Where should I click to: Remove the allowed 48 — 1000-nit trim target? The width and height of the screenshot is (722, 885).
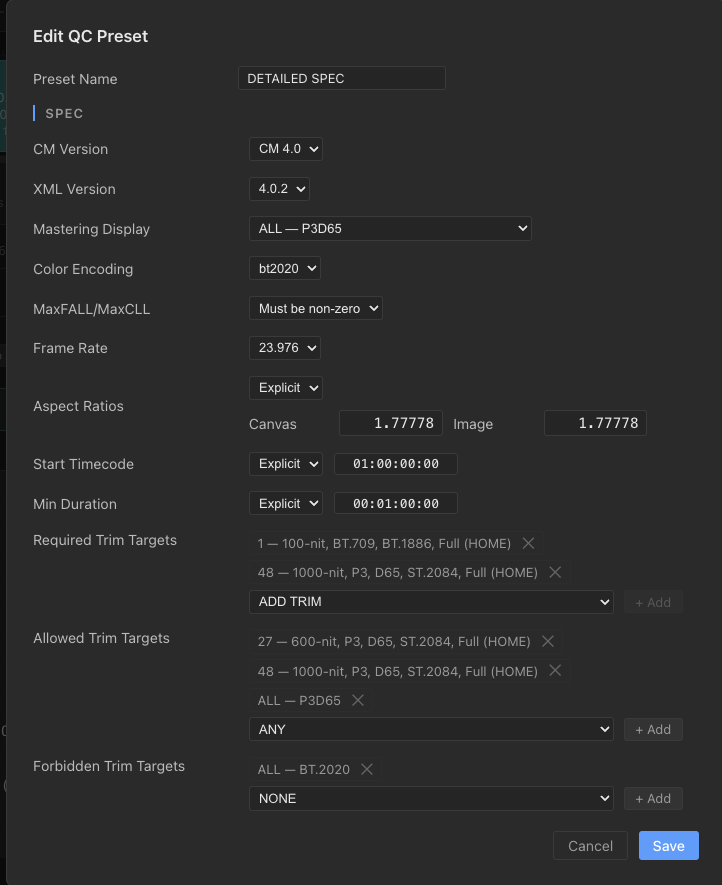(555, 671)
